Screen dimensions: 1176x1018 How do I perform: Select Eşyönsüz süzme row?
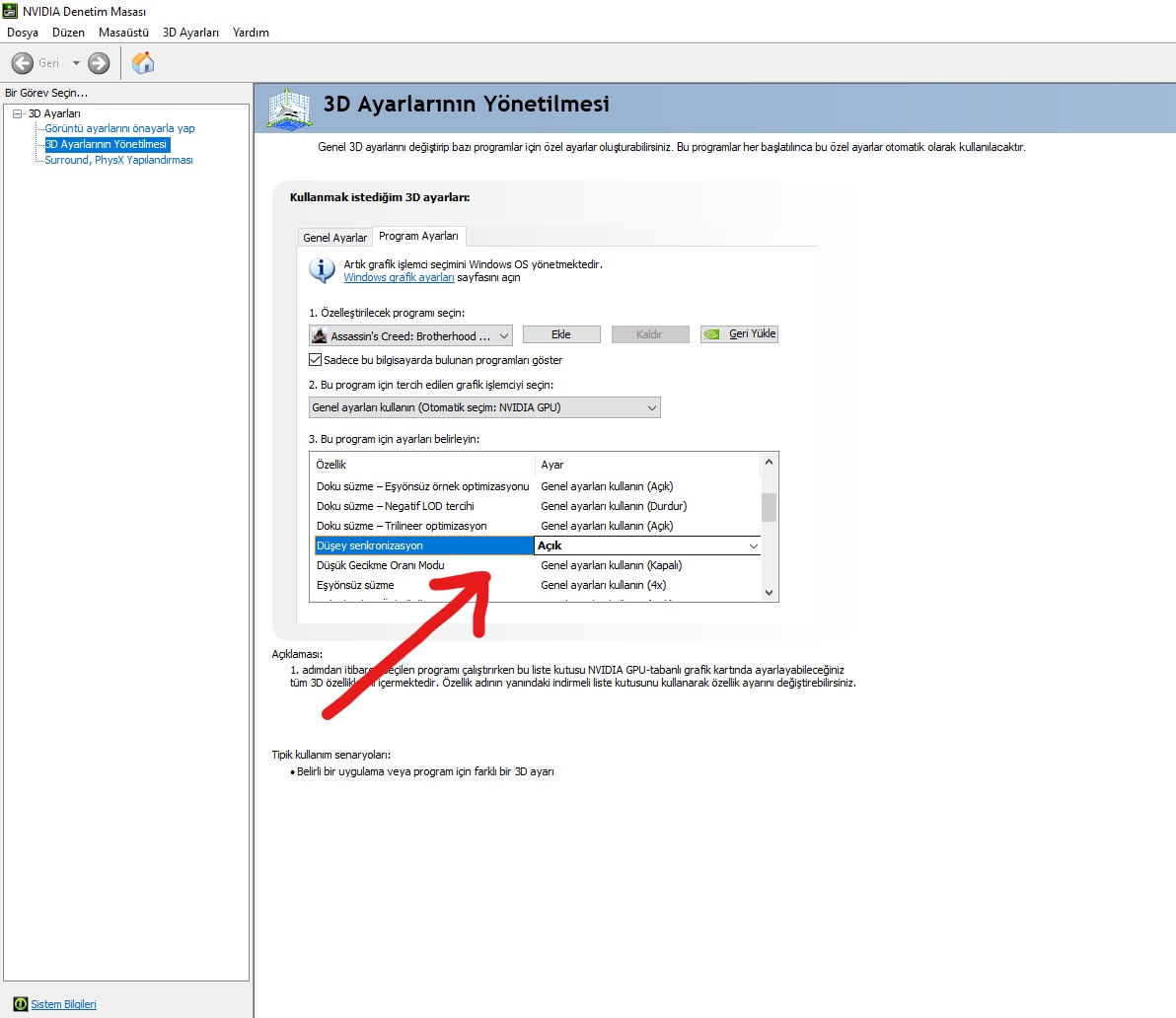tap(536, 585)
